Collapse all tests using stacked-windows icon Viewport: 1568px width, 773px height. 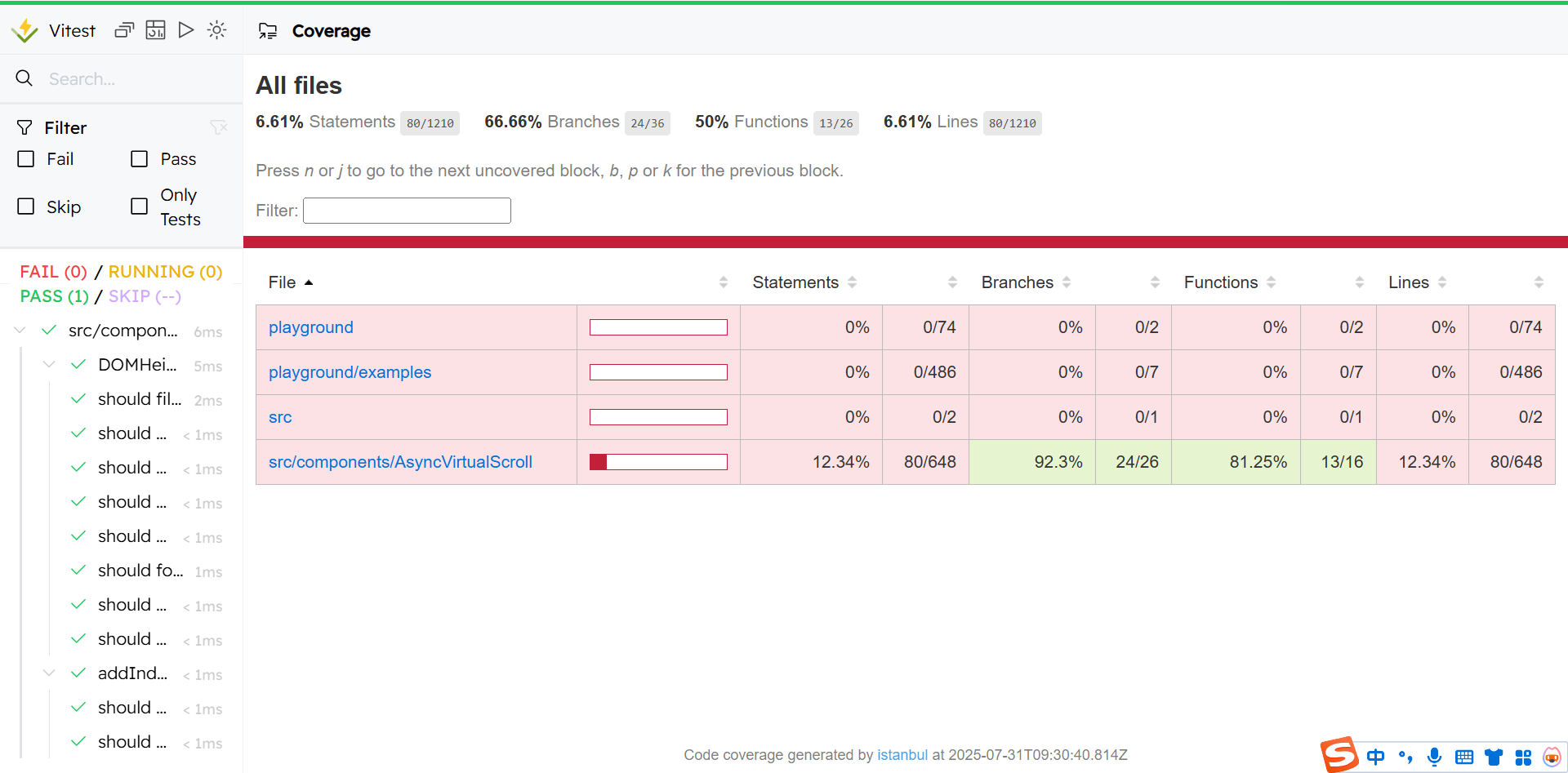(x=124, y=30)
